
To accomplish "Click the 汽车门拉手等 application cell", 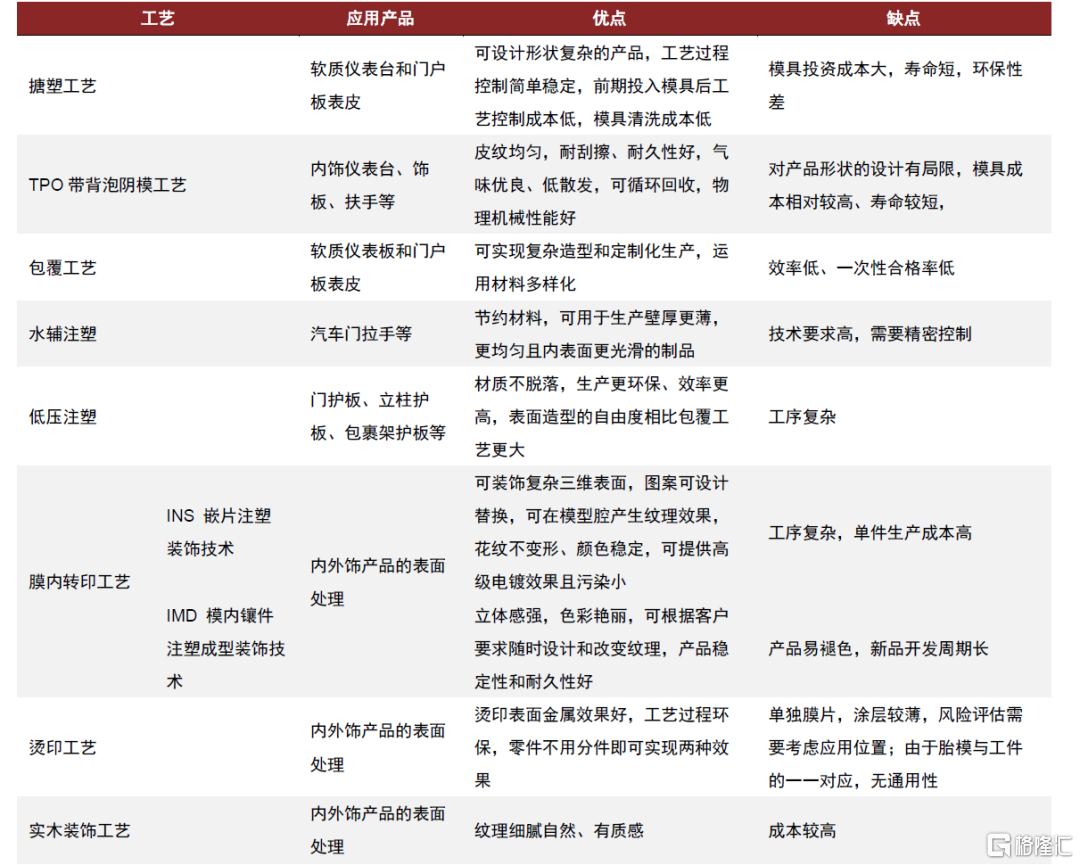I will [361, 334].
